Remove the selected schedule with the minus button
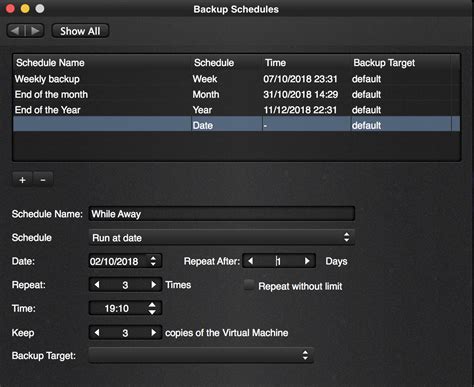The height and width of the screenshot is (387, 474). 43,180
